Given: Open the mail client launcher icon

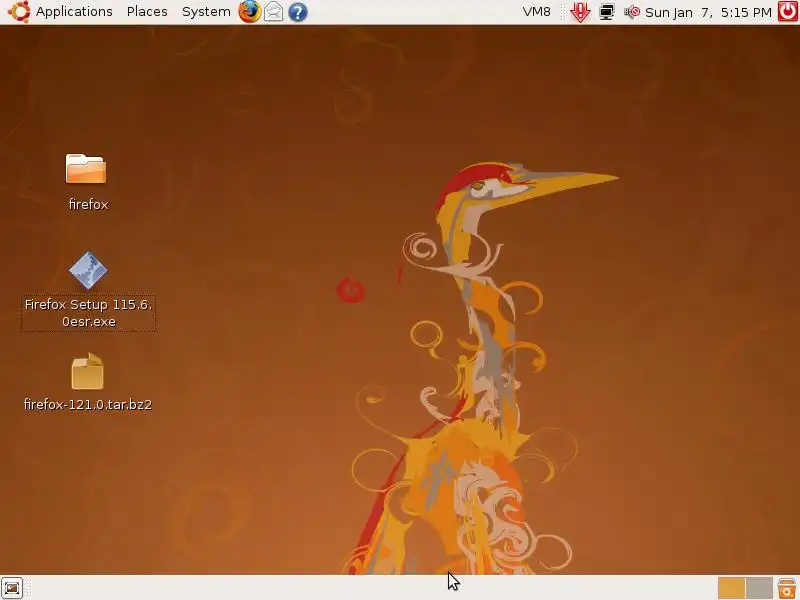Looking at the screenshot, I should [x=273, y=11].
